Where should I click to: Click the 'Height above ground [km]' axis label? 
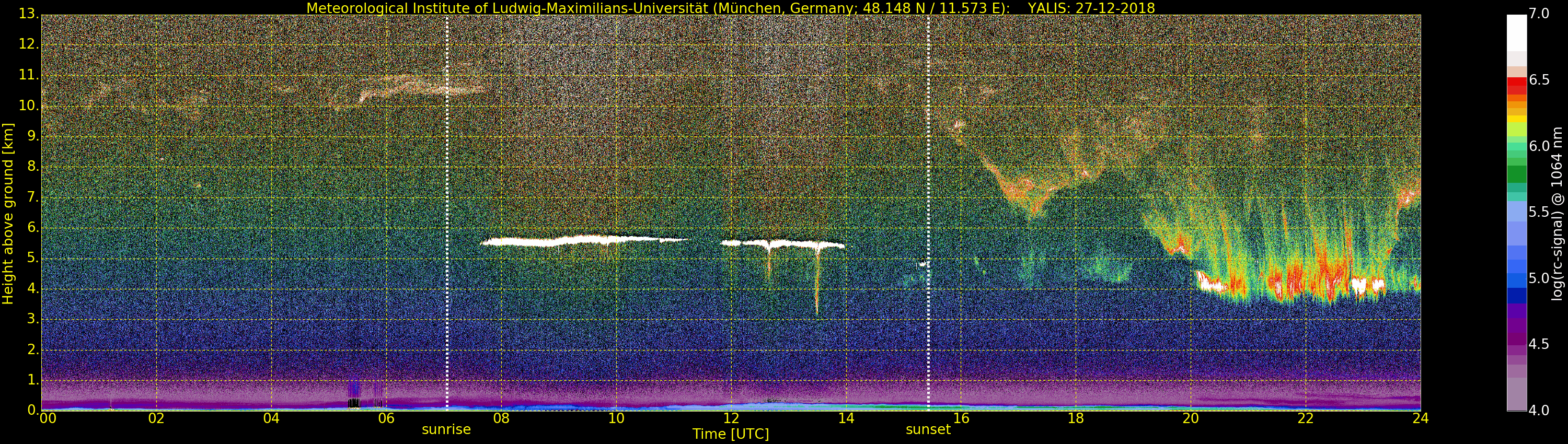pos(8,214)
